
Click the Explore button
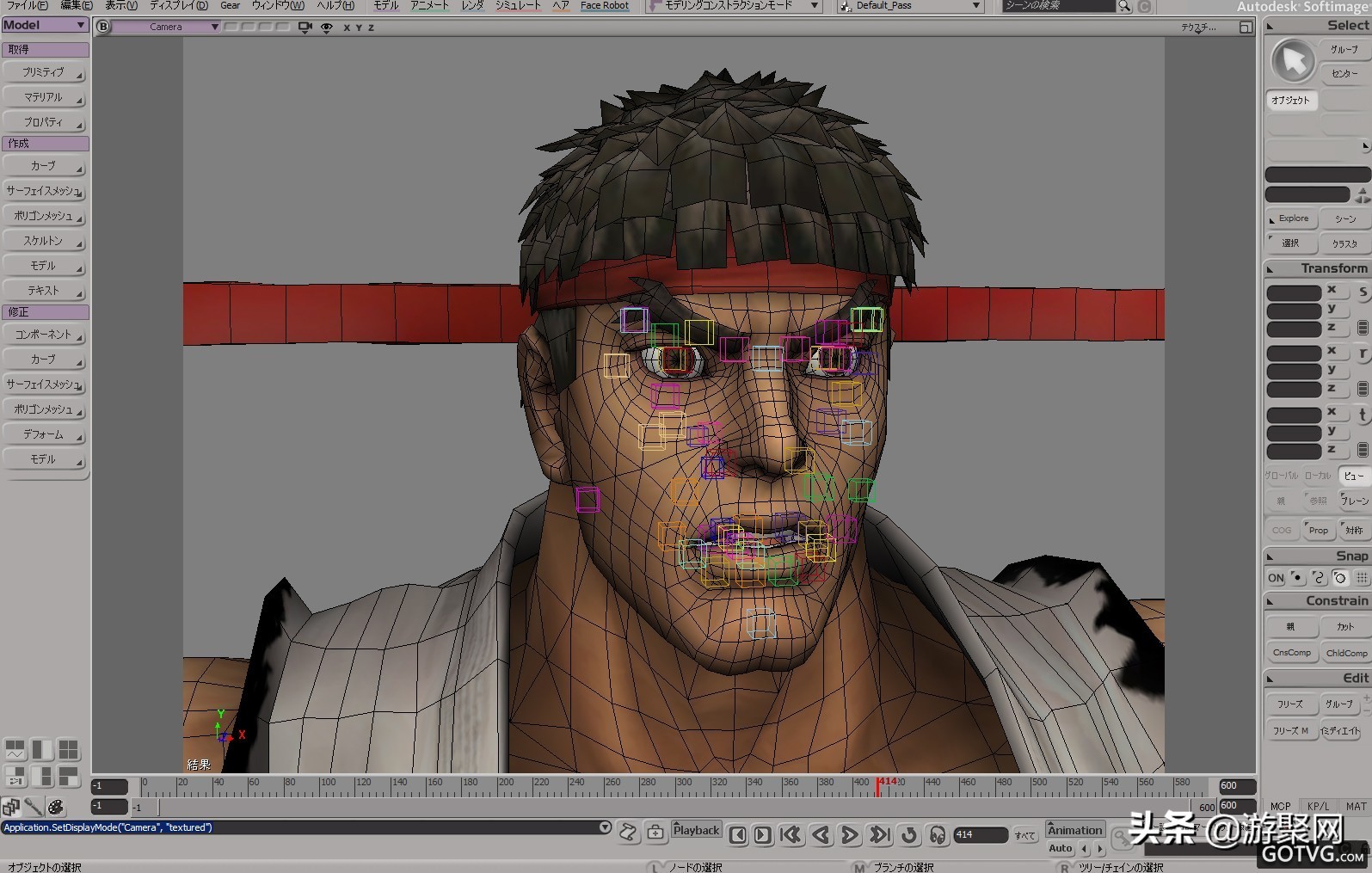click(1292, 218)
